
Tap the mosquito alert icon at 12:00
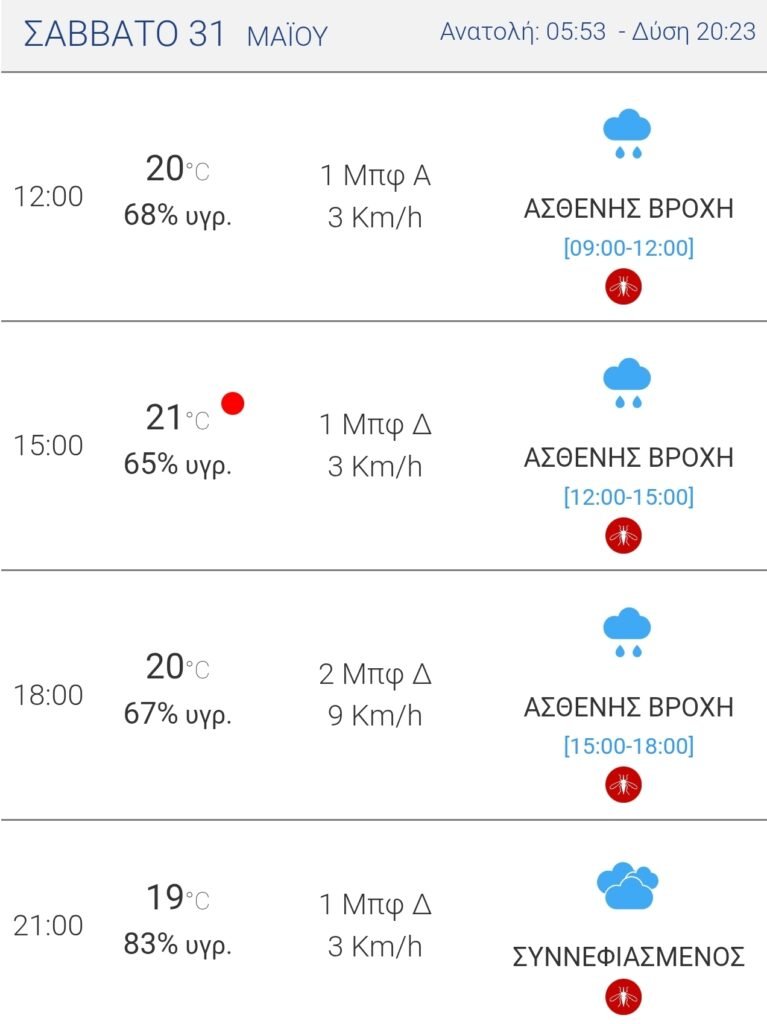(623, 287)
